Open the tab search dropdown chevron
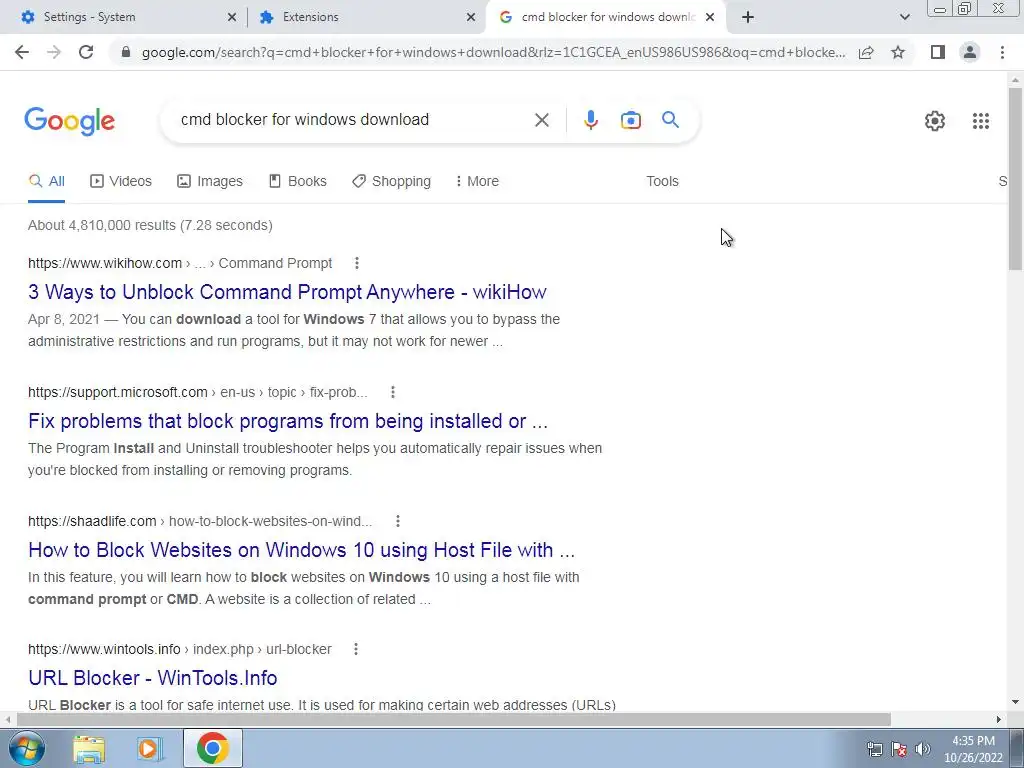Screen dimensions: 1024x768 904,18
